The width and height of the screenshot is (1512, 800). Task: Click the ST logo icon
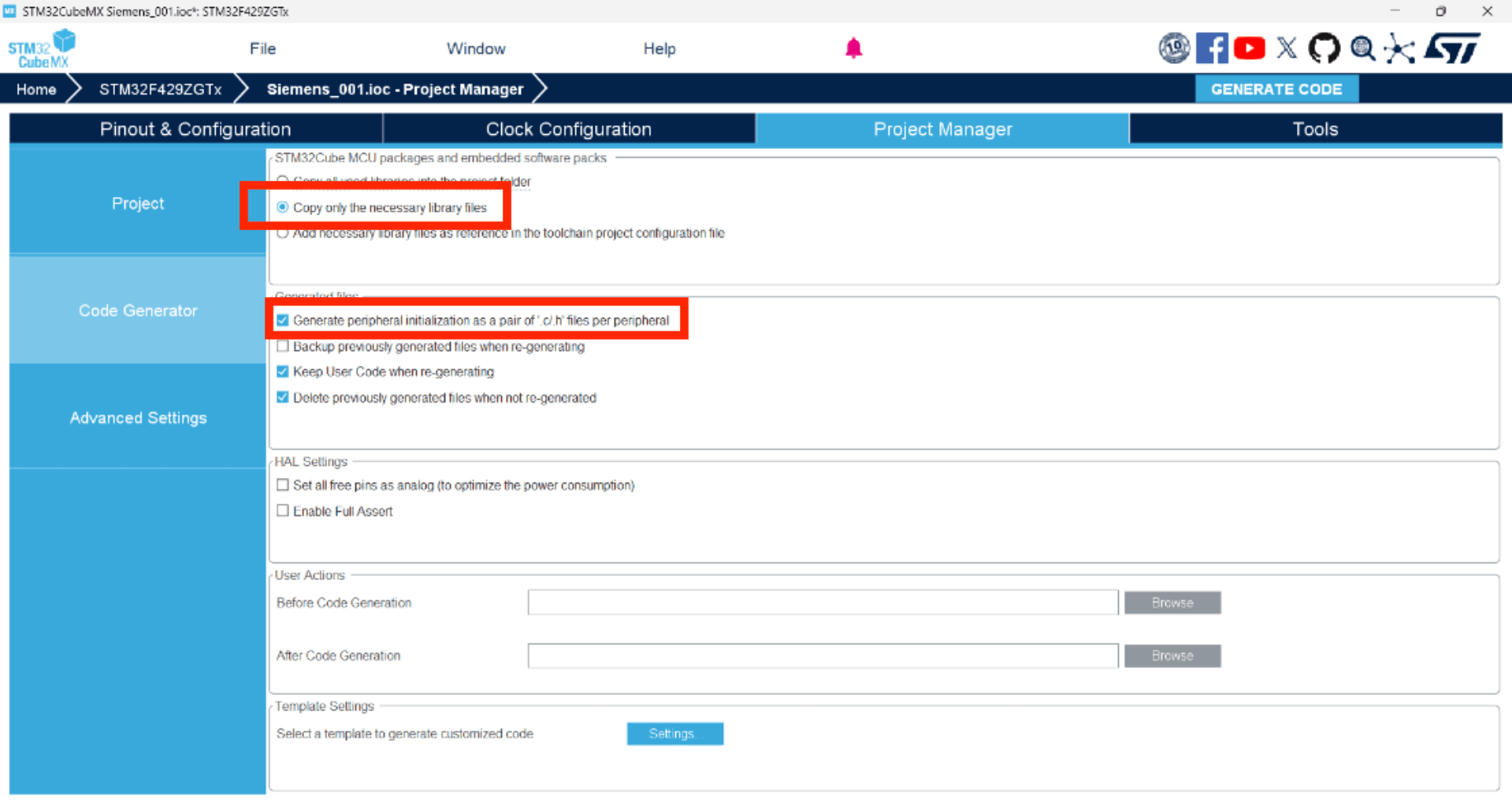1452,49
